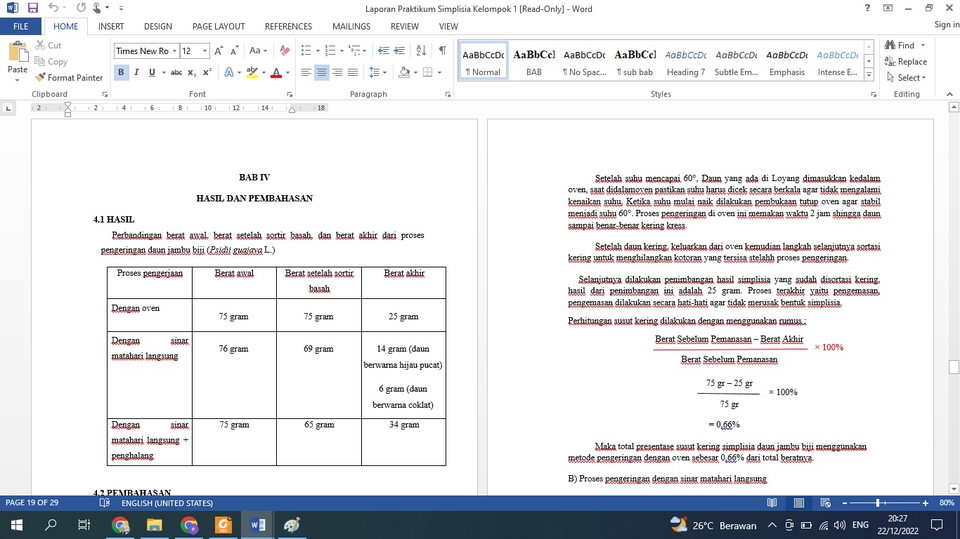Toggle Center alignment
Viewport: 960px width, 539px height.
[321, 72]
